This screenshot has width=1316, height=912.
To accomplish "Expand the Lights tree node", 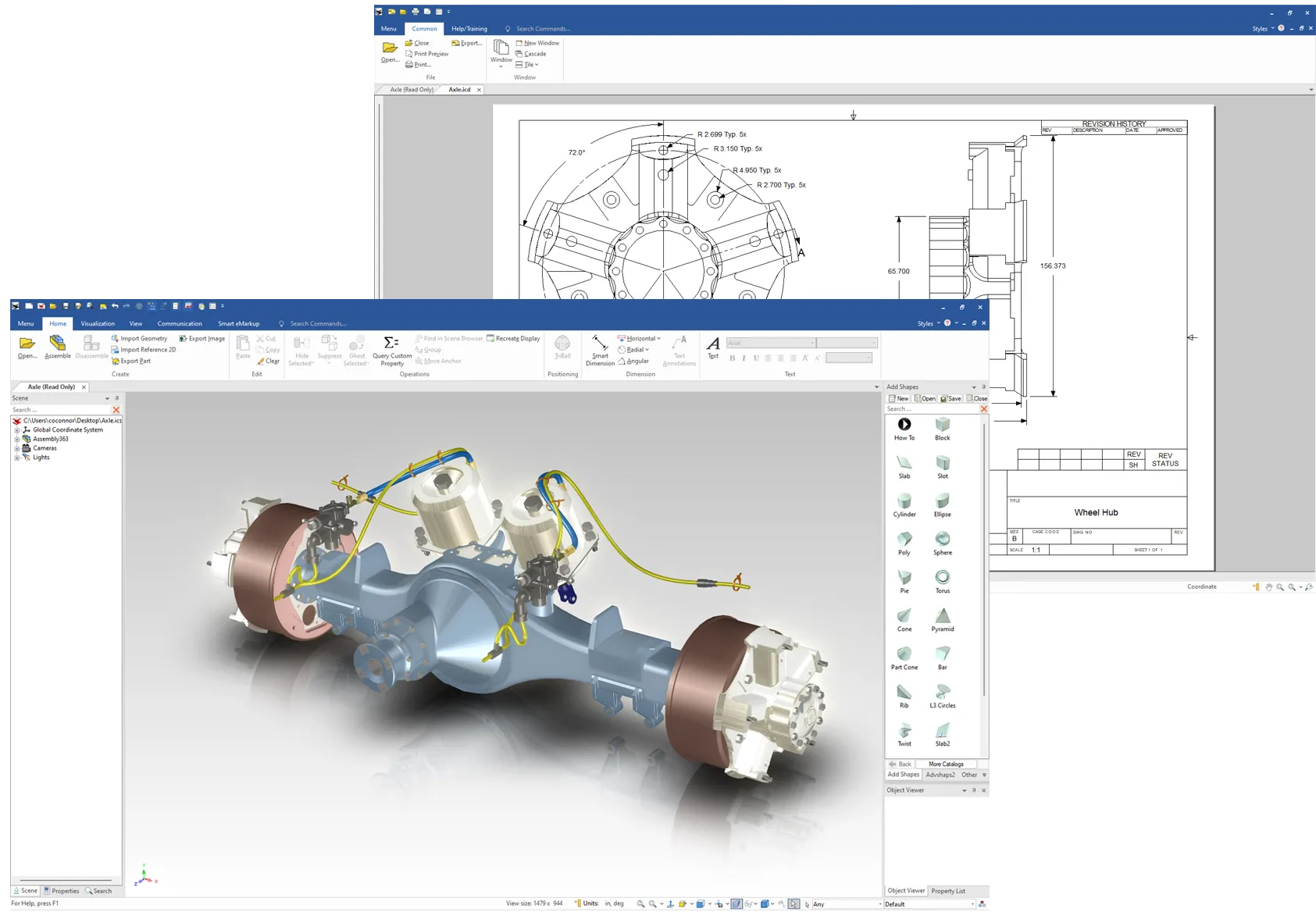I will pyautogui.click(x=17, y=458).
